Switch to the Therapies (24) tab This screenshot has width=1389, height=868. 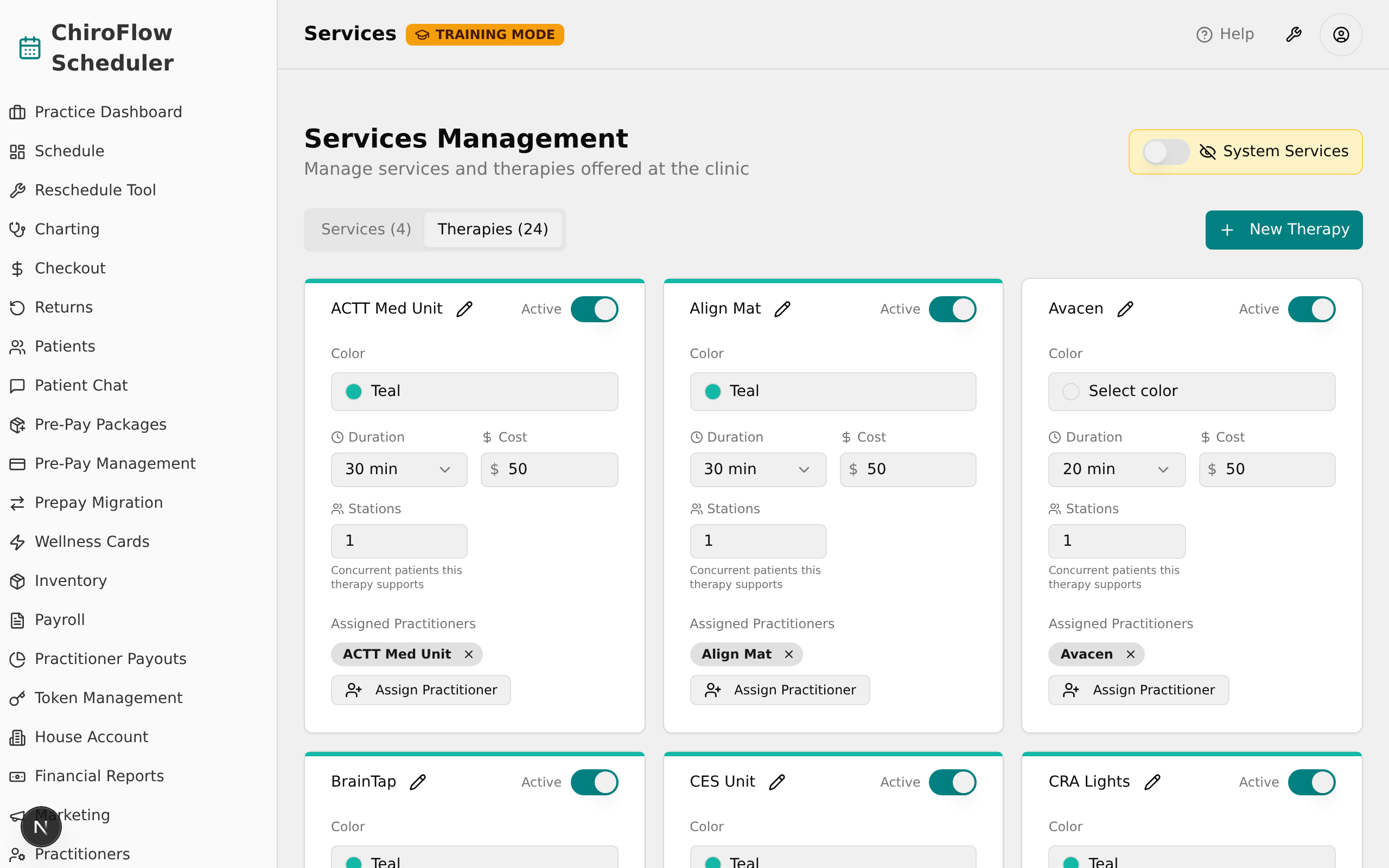coord(493,229)
